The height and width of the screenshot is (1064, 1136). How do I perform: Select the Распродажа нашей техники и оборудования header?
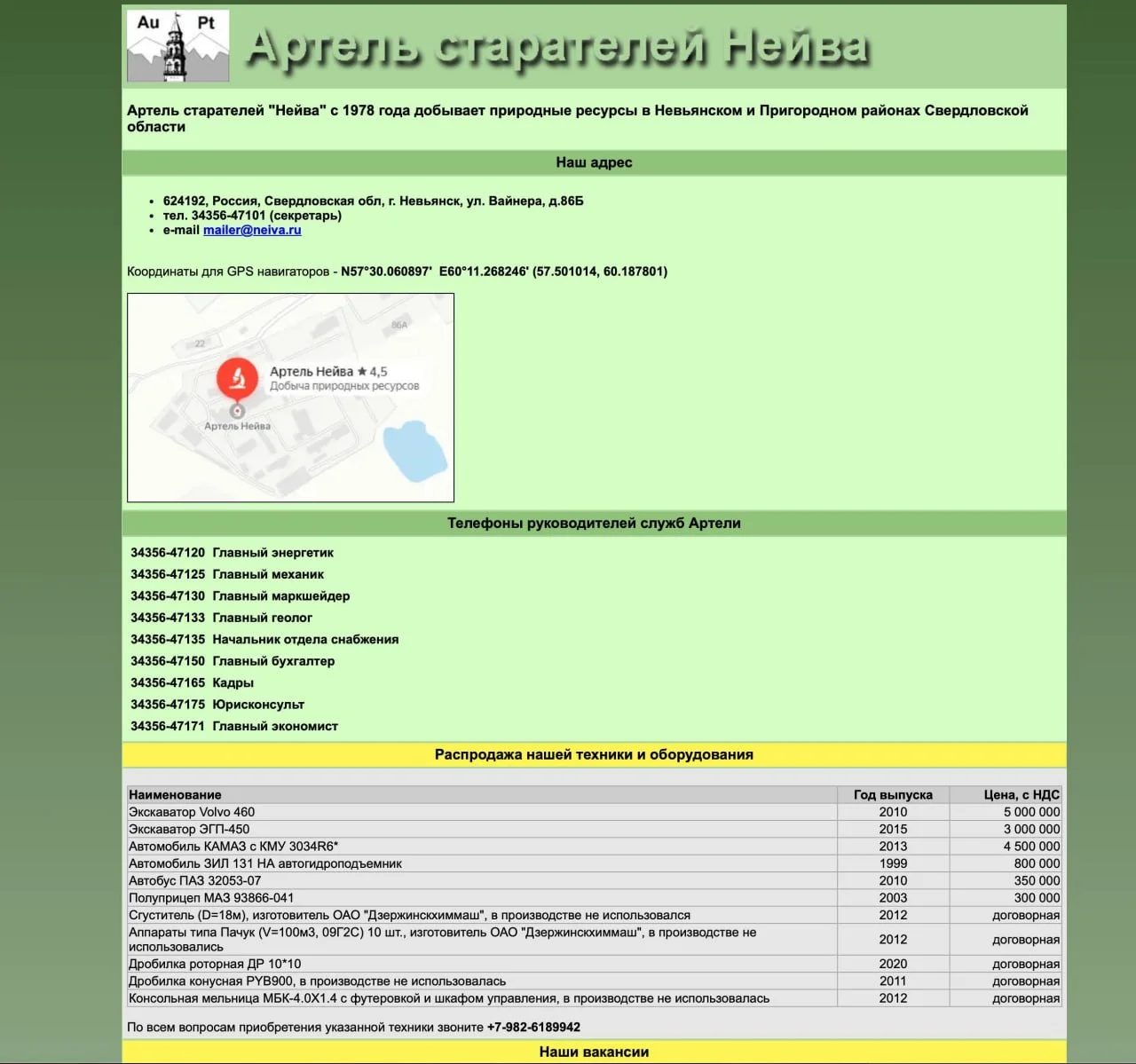[x=594, y=755]
